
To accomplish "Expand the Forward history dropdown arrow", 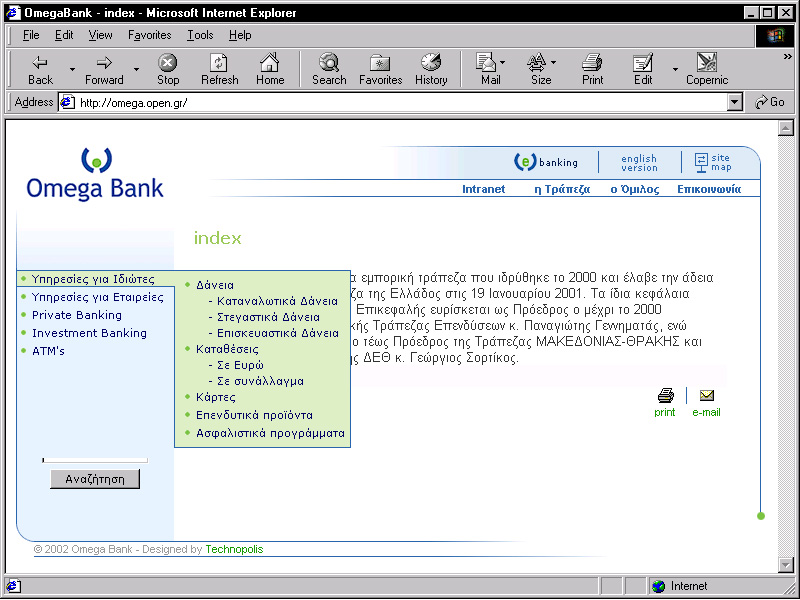I will (x=136, y=69).
